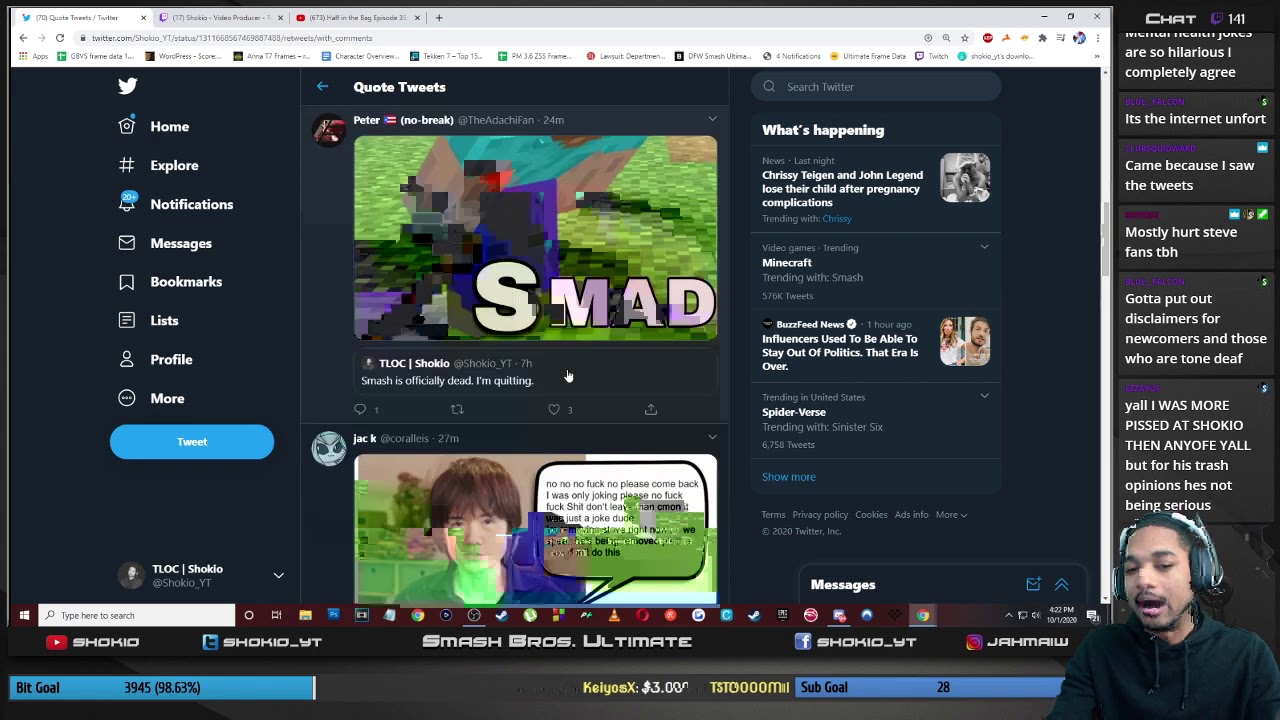Reload the page

[x=60, y=38]
